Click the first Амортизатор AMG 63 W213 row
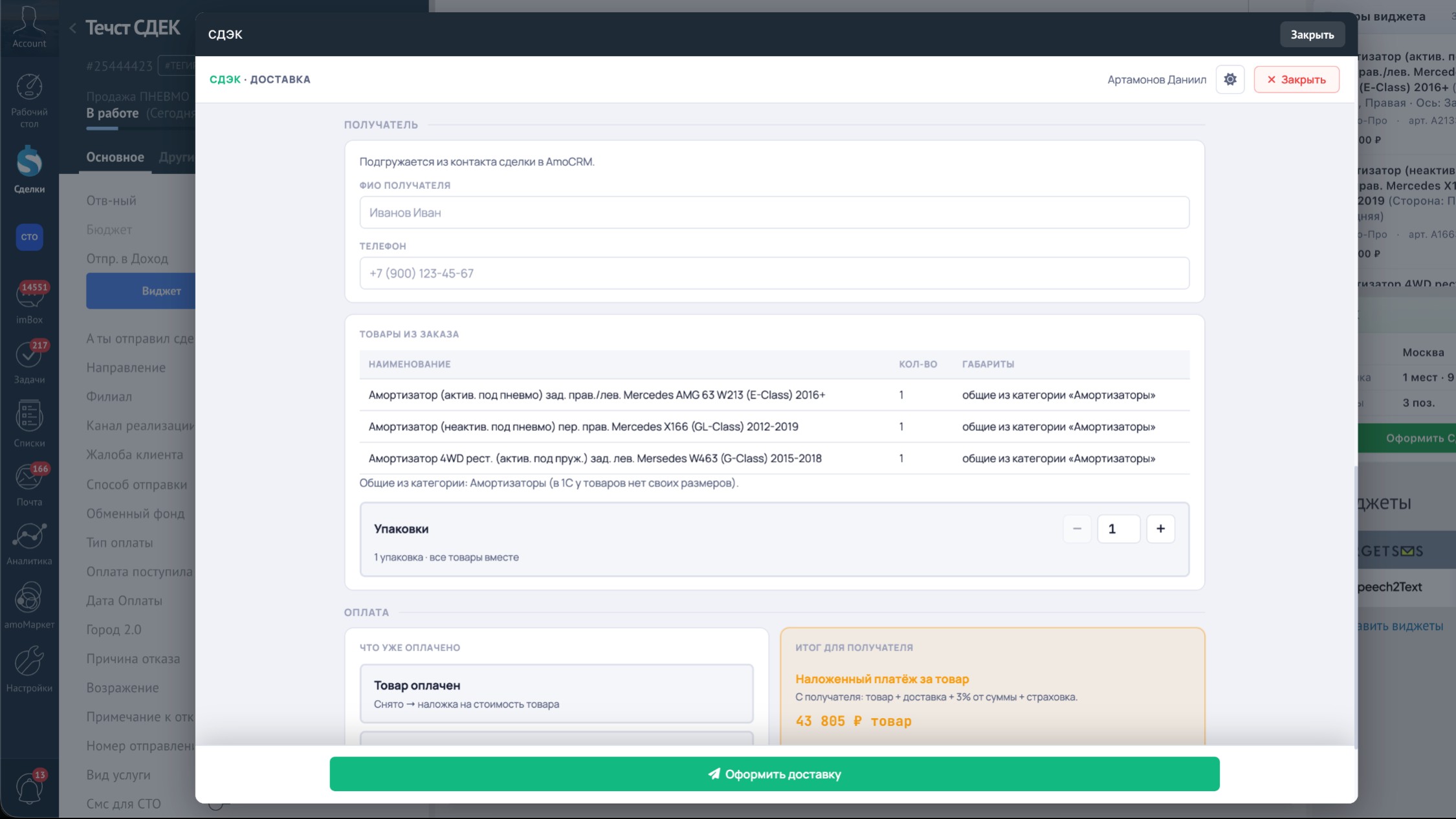 click(x=774, y=395)
